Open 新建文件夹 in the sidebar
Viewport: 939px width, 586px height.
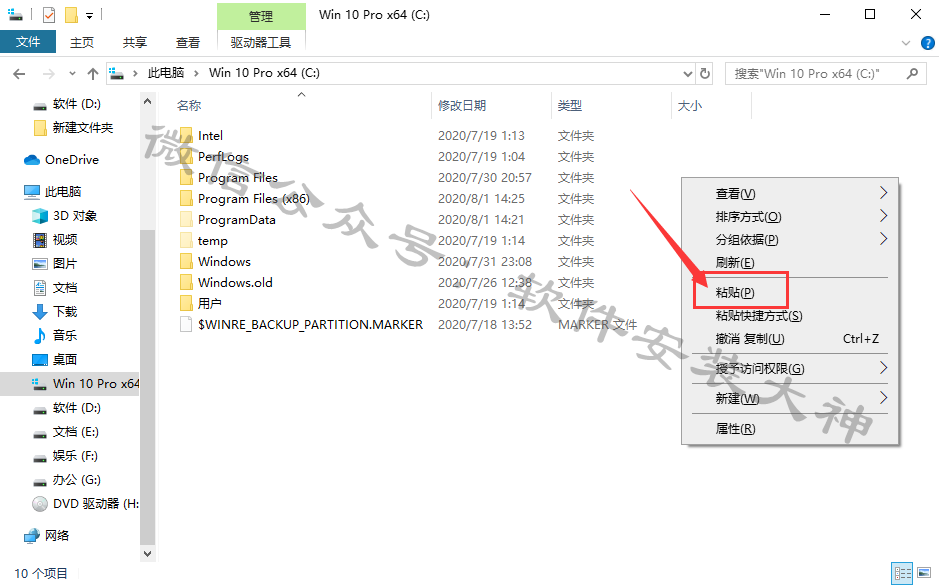pos(83,127)
